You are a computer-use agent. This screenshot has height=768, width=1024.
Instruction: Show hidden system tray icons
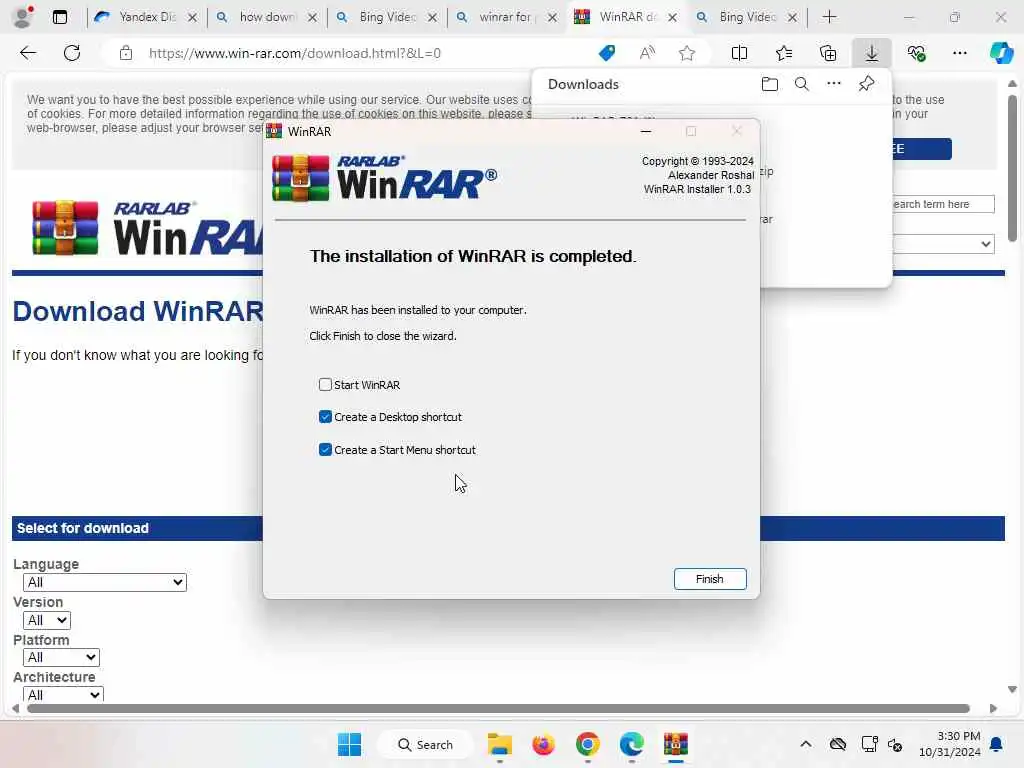coord(806,744)
